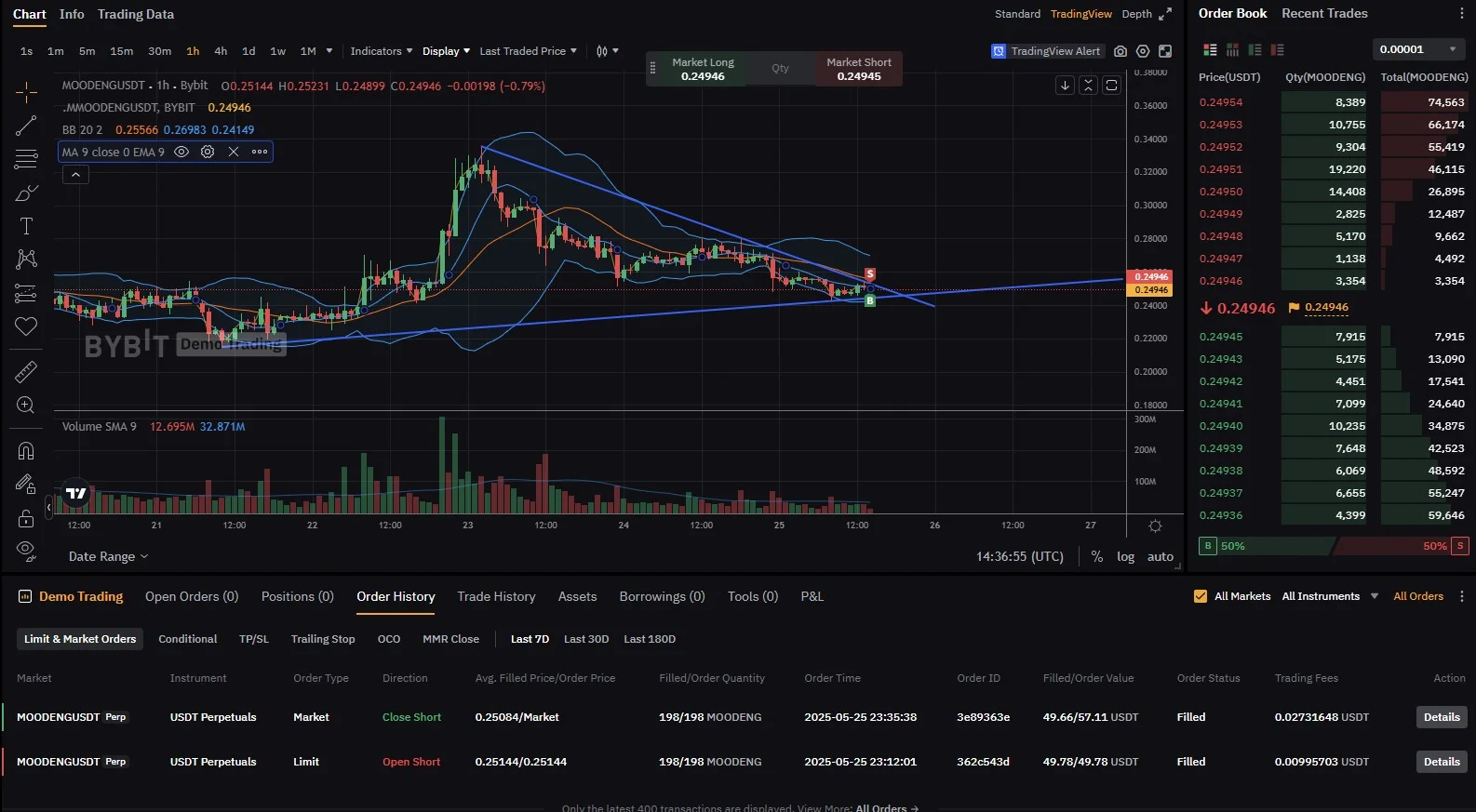1476x812 pixels.
Task: Toggle auto scale on the chart
Action: (x=1160, y=556)
